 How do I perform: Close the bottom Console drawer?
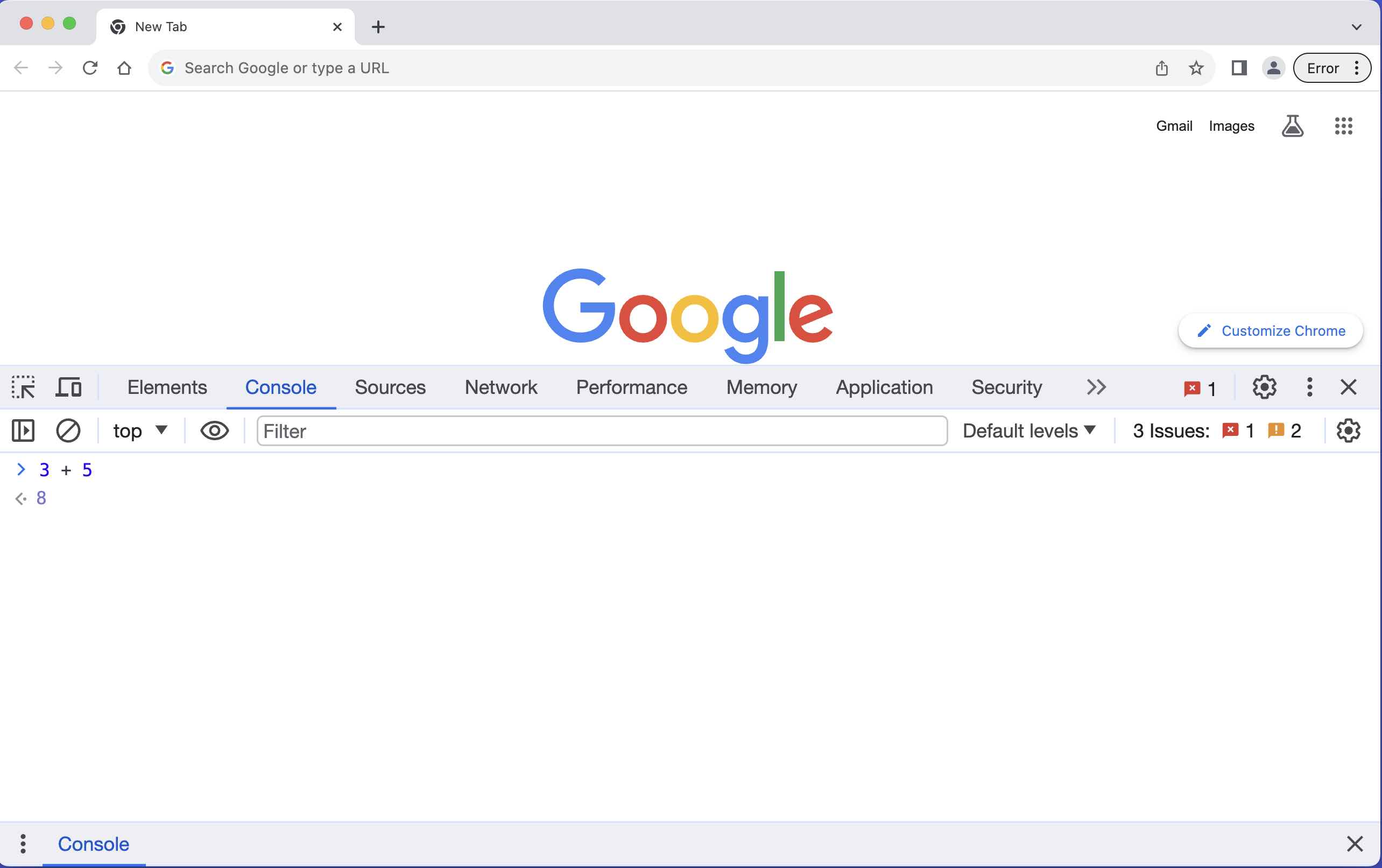1355,844
